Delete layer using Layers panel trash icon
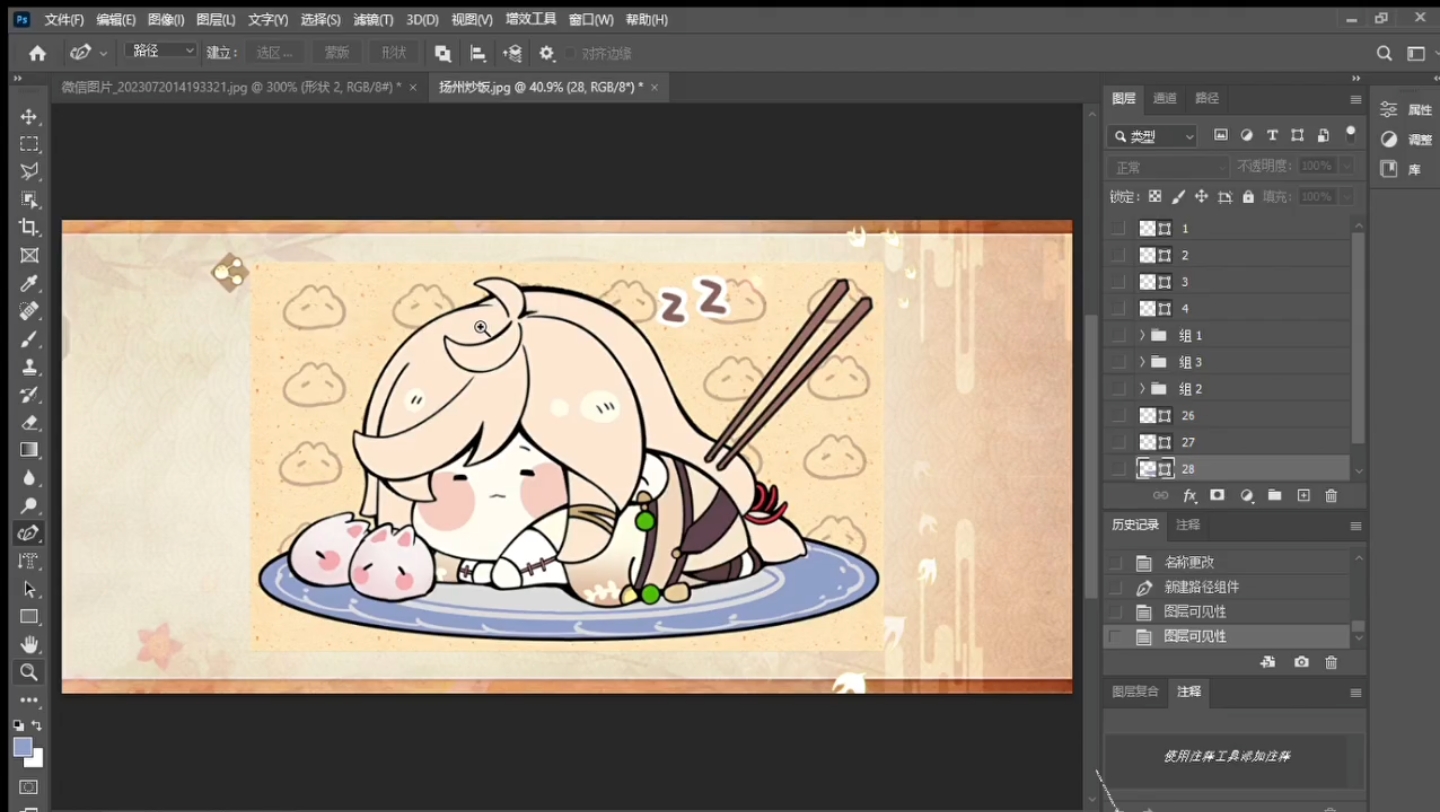 click(x=1331, y=495)
